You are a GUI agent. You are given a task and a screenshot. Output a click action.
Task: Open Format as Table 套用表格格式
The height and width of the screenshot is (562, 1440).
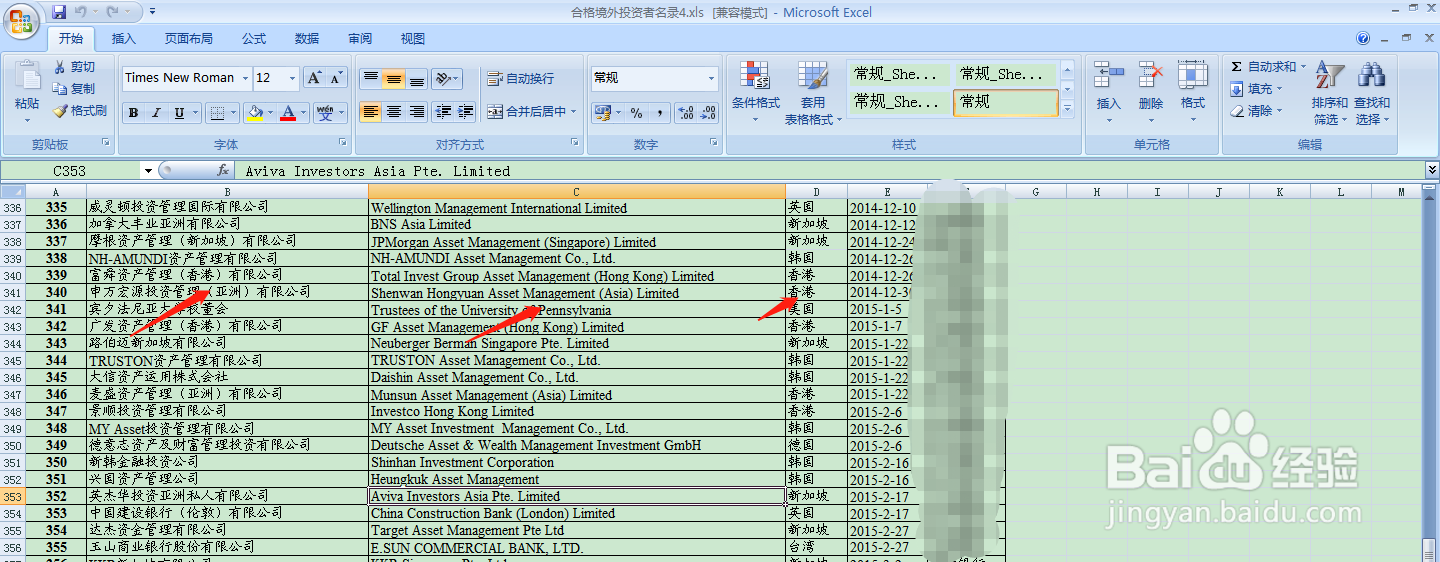click(813, 92)
